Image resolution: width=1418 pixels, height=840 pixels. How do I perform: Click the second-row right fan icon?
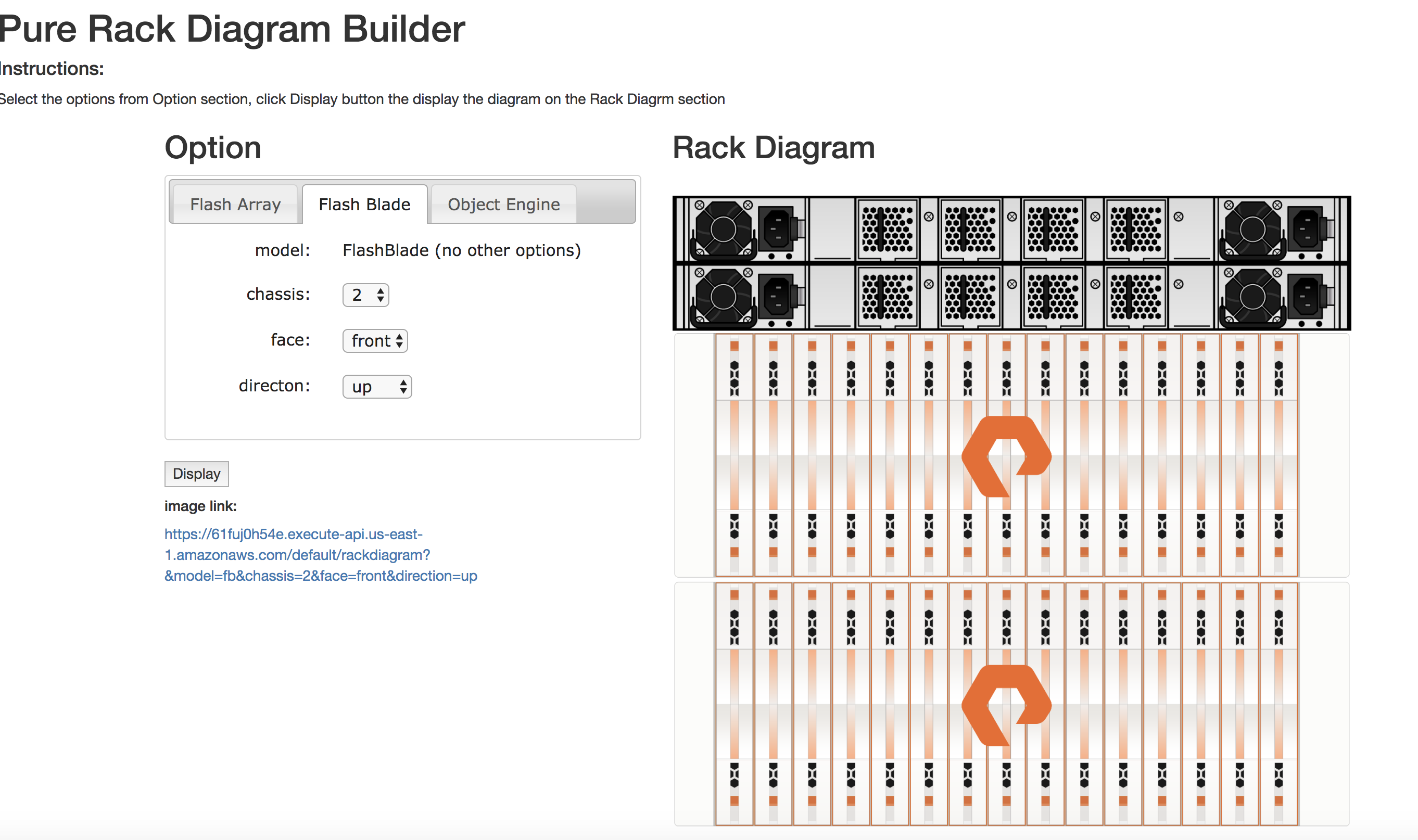coord(1251,297)
